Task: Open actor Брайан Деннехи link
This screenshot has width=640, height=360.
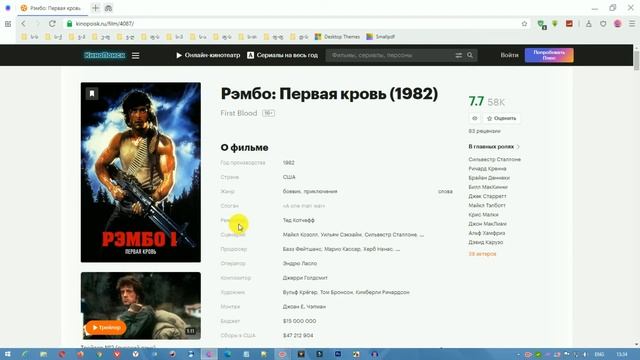Action: pos(489,178)
